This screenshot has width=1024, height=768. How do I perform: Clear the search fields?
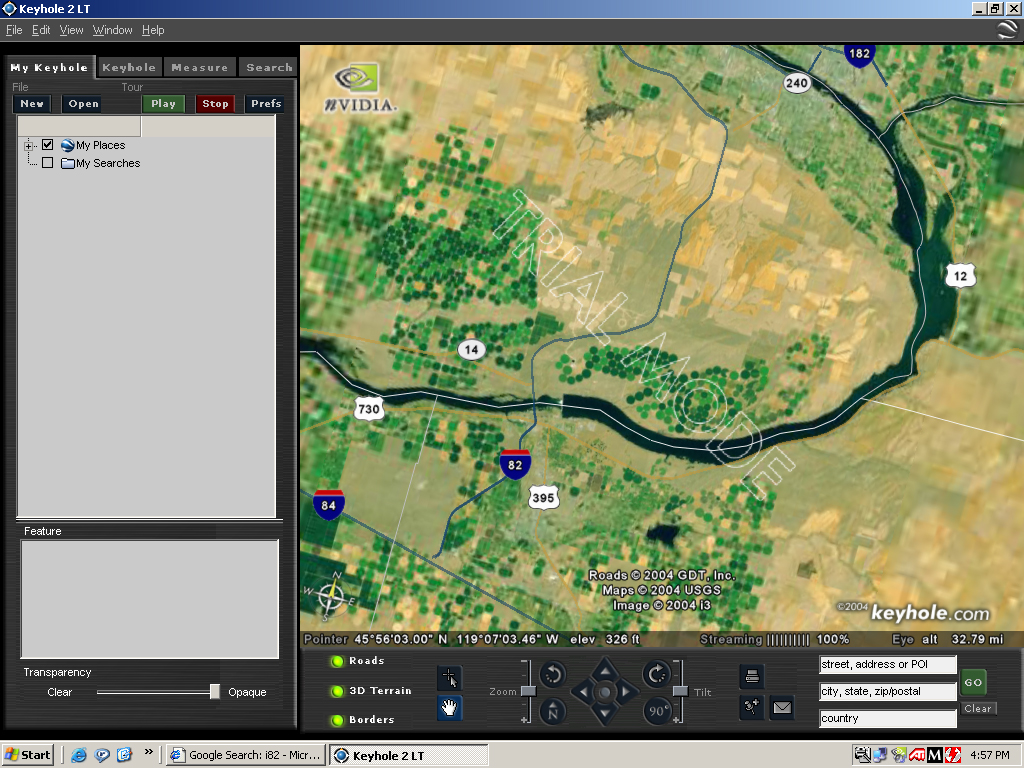pos(978,709)
